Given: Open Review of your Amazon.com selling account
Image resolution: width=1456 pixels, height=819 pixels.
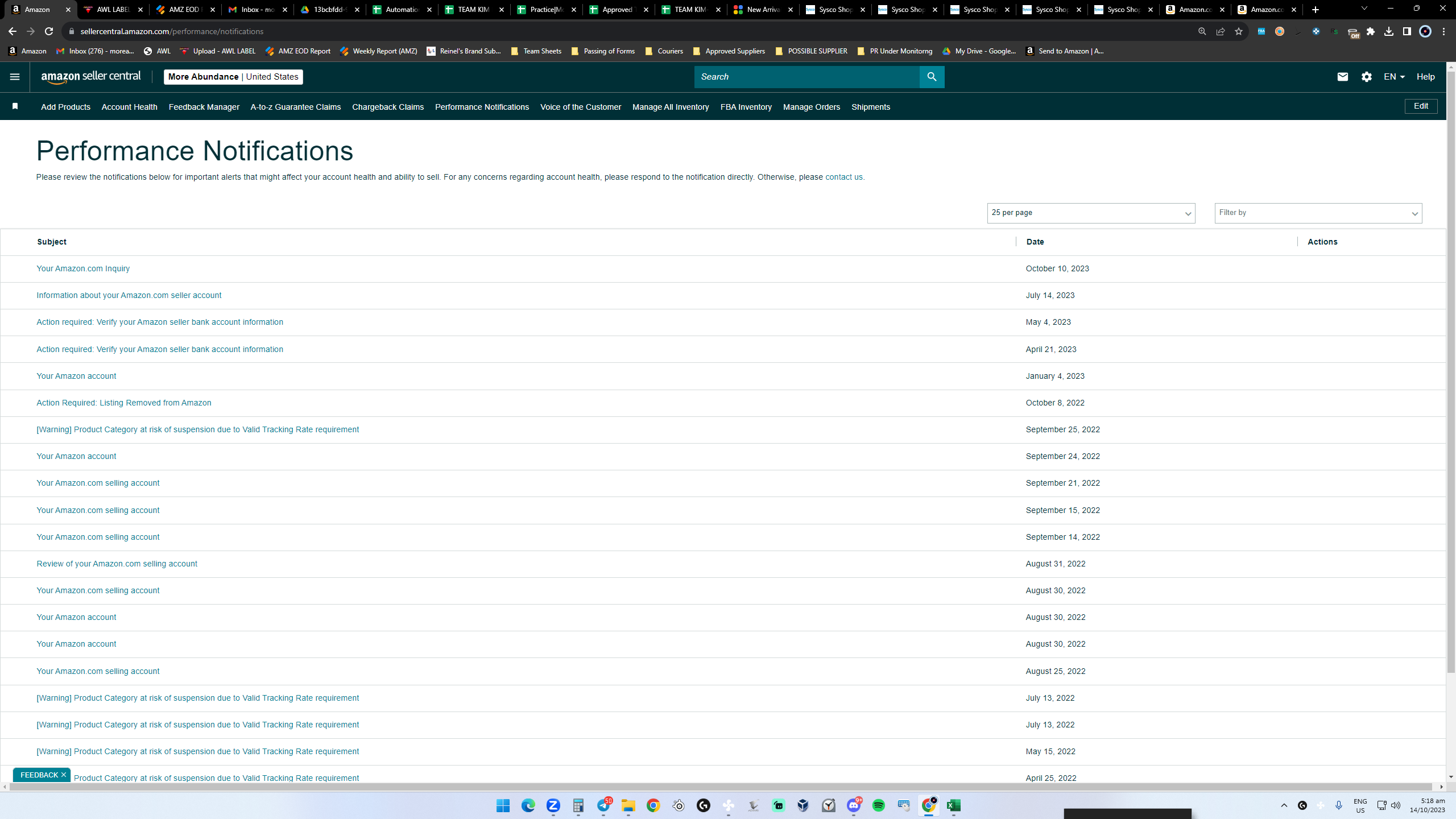Looking at the screenshot, I should click(x=117, y=564).
